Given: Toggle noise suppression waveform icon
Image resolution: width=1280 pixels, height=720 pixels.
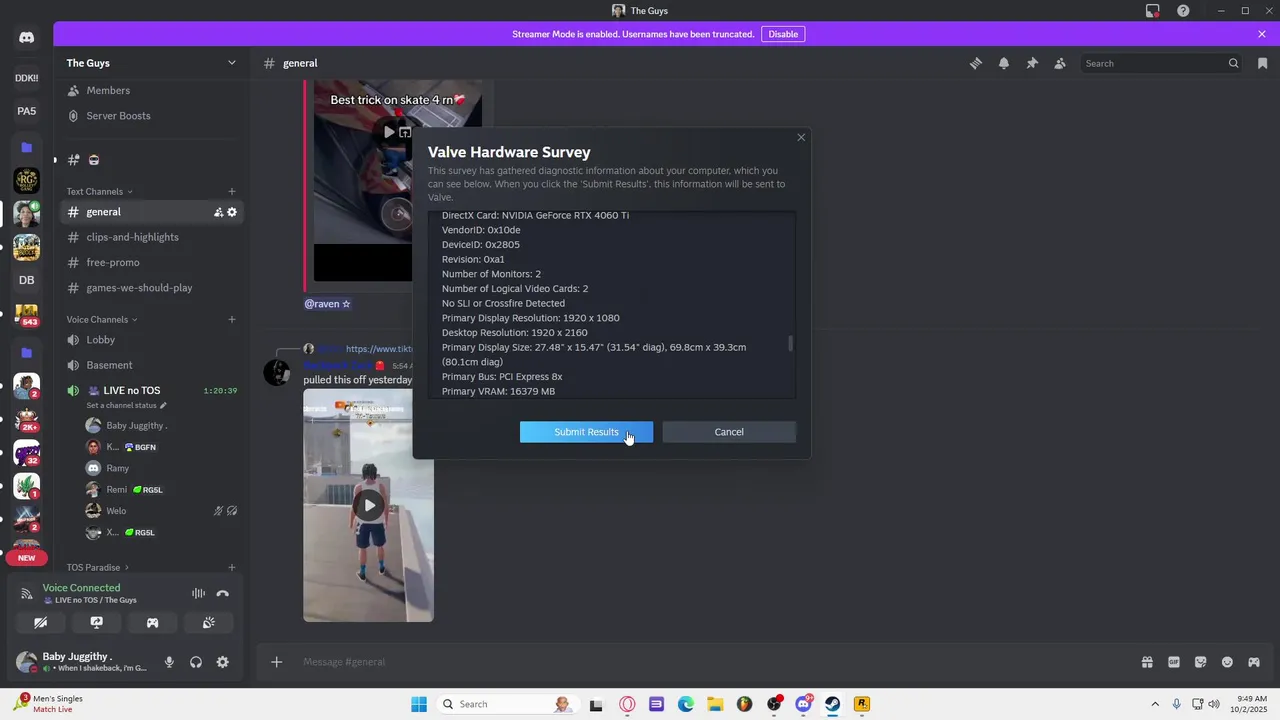Looking at the screenshot, I should (x=198, y=594).
